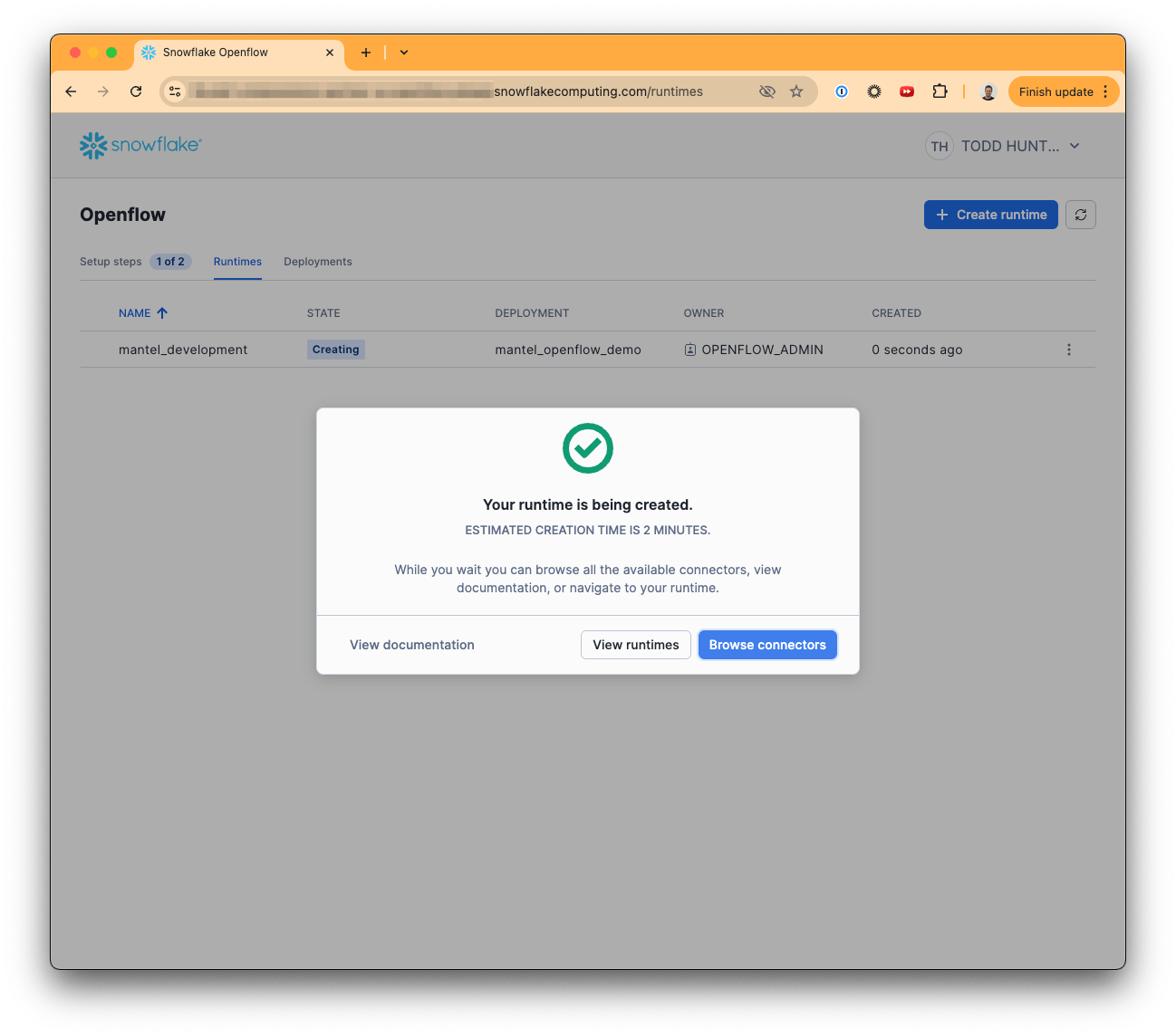1176x1036 pixels.
Task: Click the '1 of 2' setup steps badge
Action: pyautogui.click(x=170, y=262)
